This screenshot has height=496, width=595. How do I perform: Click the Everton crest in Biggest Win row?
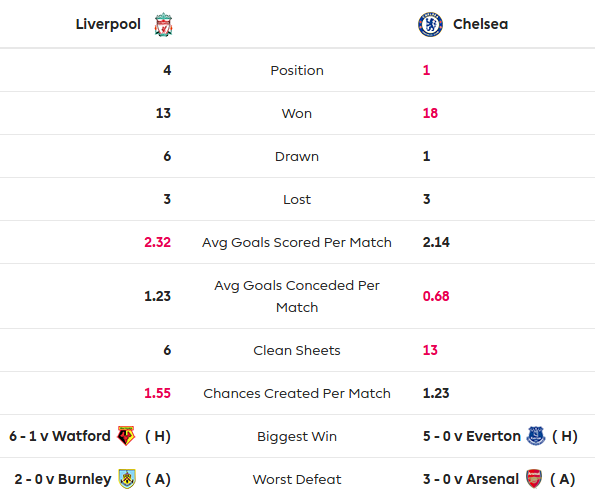tap(536, 436)
